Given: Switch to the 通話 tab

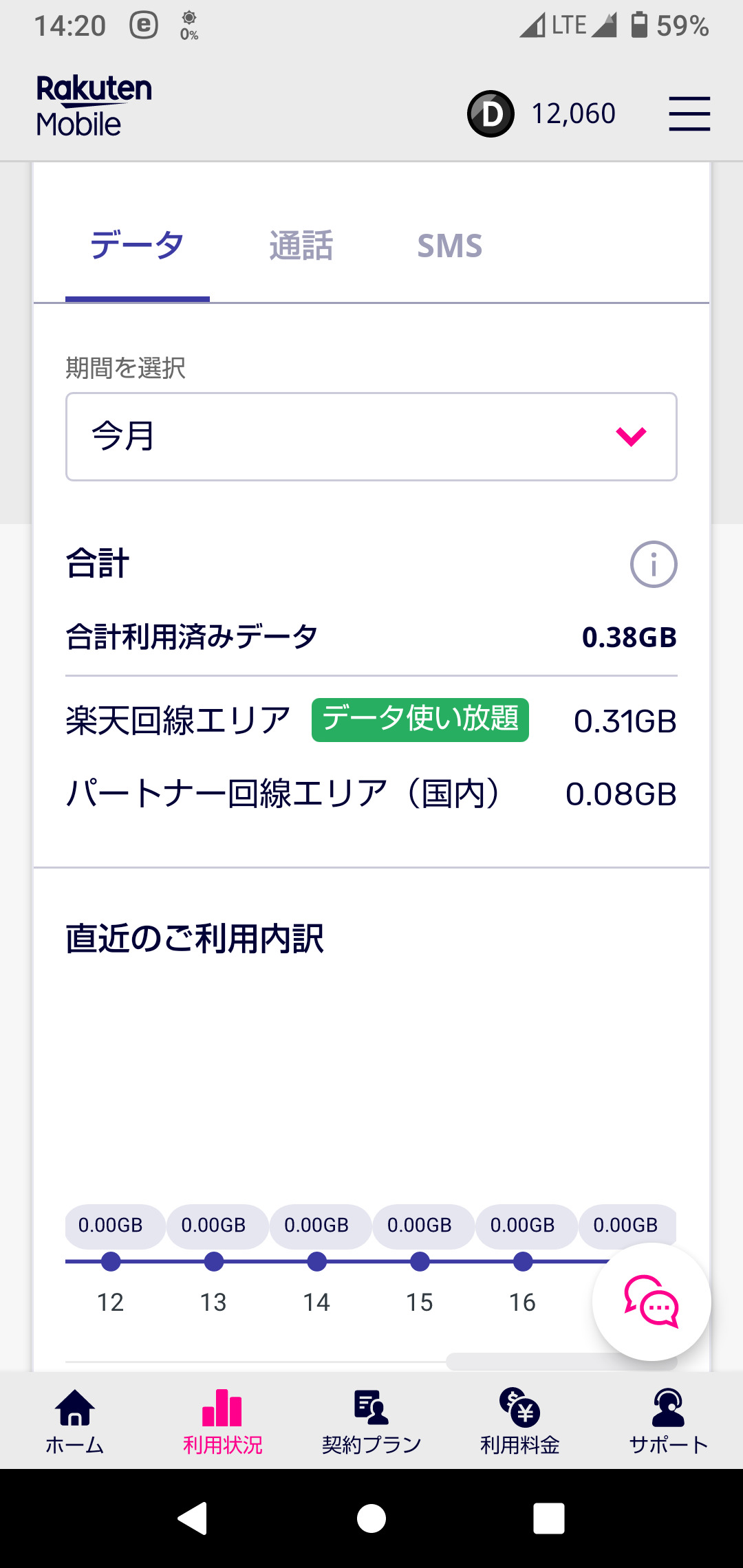Looking at the screenshot, I should coord(301,246).
